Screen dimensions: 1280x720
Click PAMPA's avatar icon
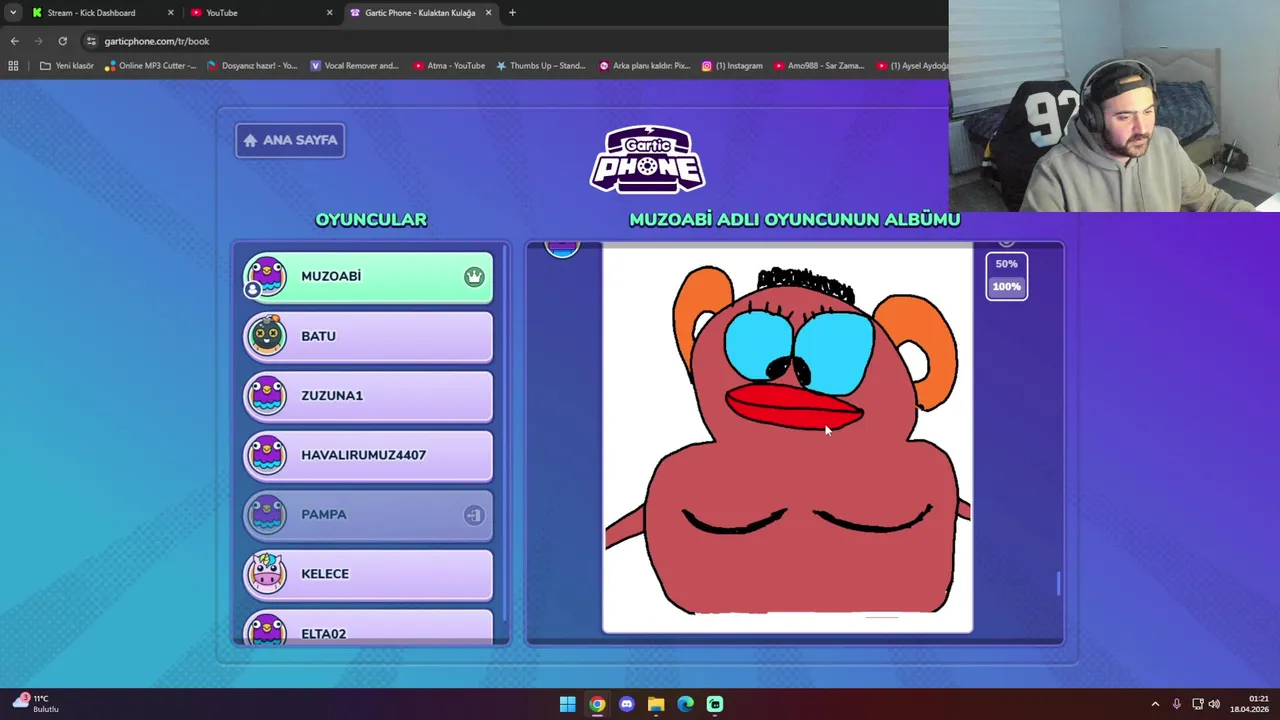267,515
